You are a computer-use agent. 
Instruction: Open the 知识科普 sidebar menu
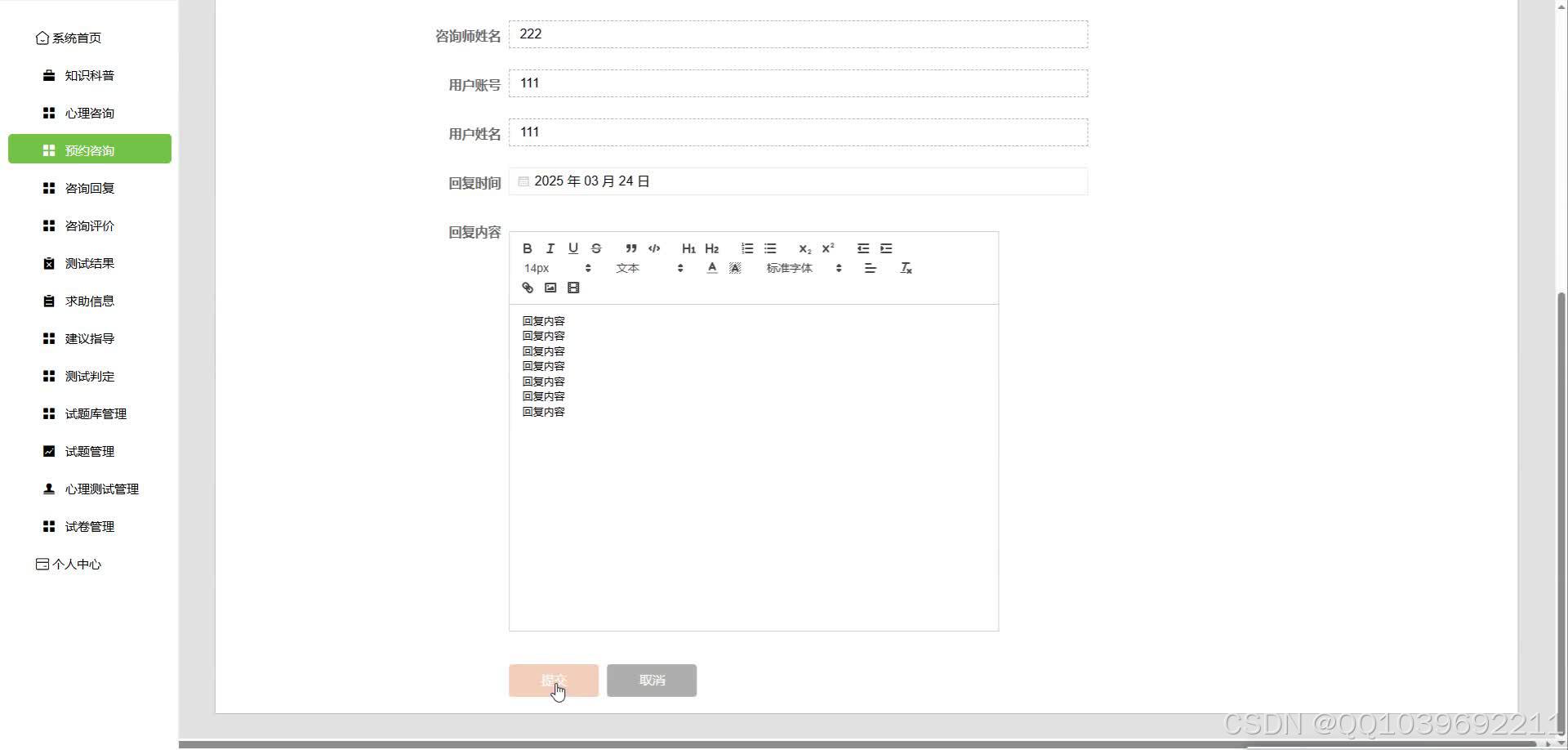[x=89, y=75]
